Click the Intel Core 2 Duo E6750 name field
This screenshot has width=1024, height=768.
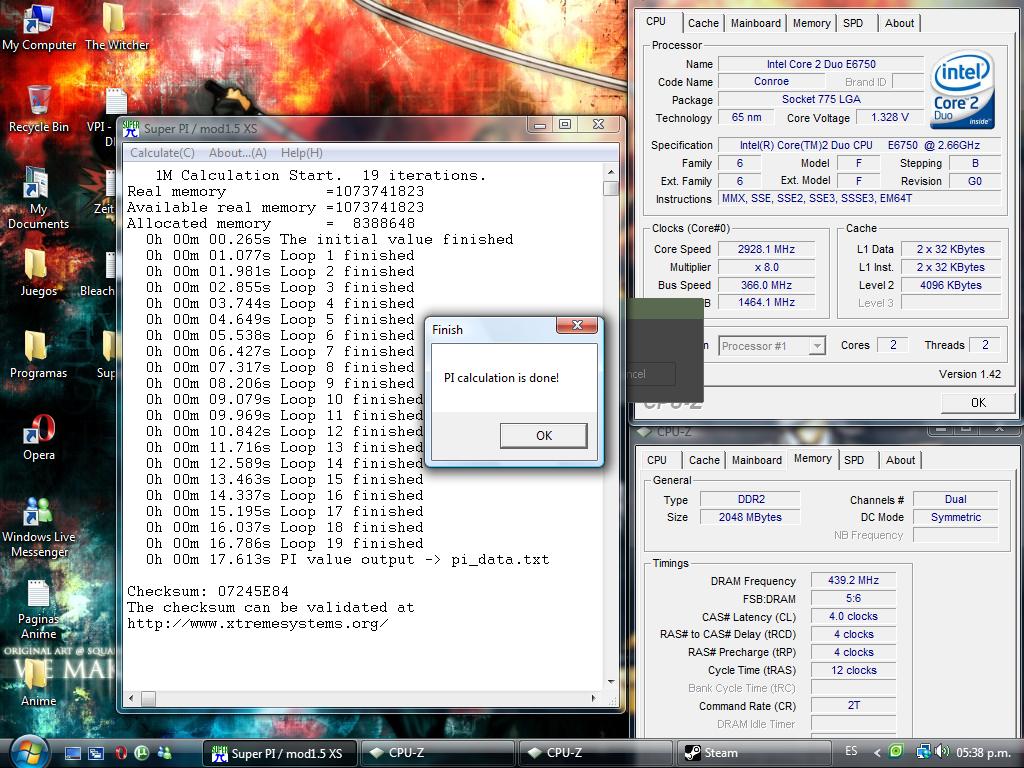pos(821,64)
